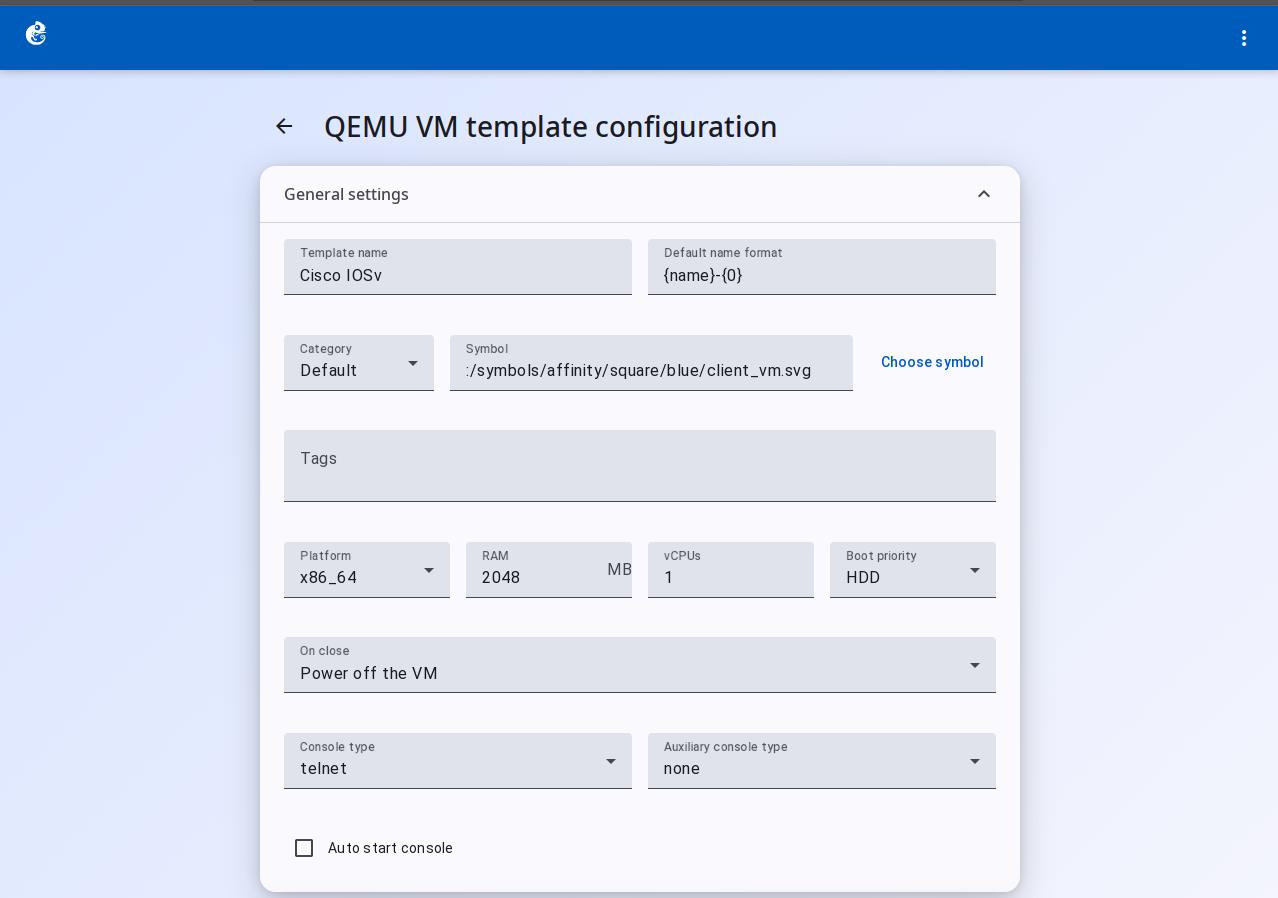The height and width of the screenshot is (898, 1278).
Task: Edit the Template name field
Action: 458,267
